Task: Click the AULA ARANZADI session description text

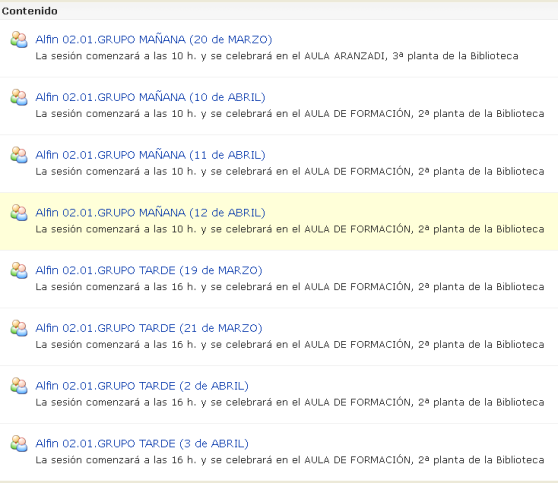Action: [277, 56]
